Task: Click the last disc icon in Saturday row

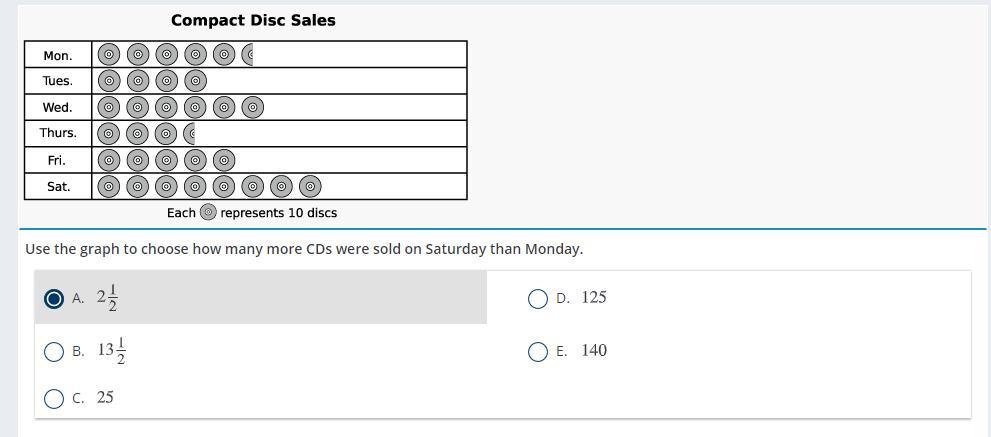Action: [311, 186]
